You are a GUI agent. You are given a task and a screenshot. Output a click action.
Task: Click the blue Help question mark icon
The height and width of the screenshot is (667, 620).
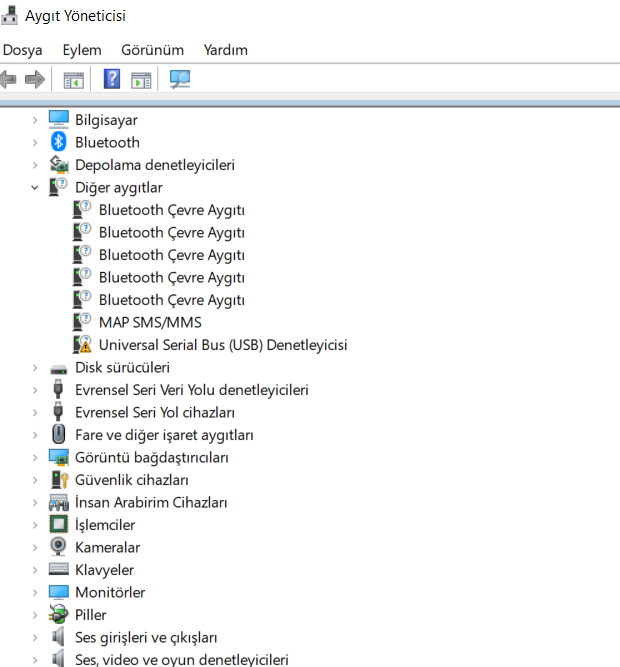click(112, 79)
